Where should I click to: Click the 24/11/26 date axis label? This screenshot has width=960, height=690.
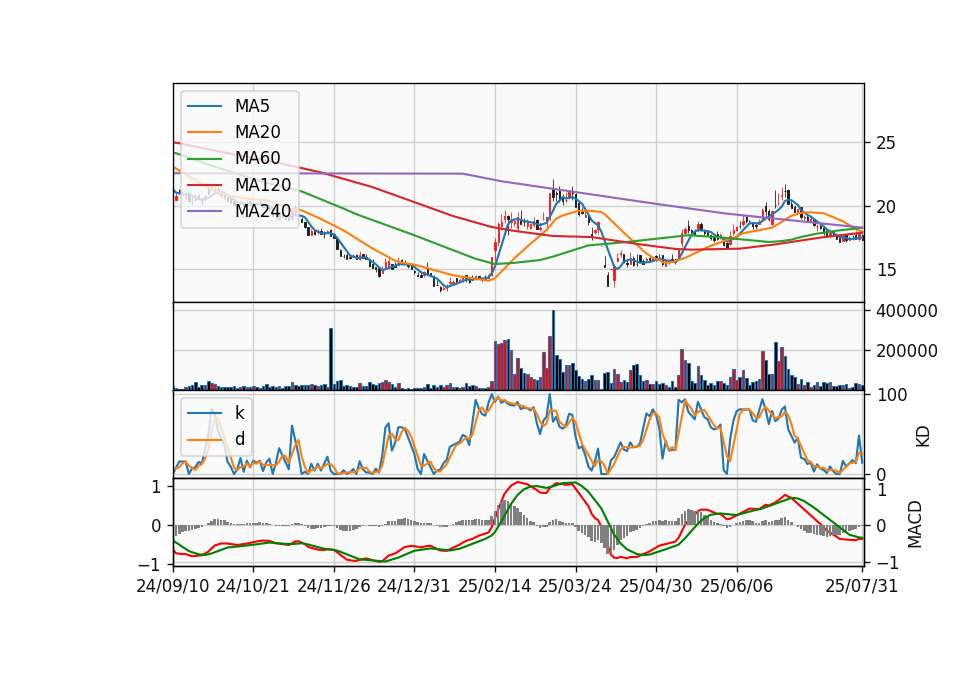[x=334, y=586]
